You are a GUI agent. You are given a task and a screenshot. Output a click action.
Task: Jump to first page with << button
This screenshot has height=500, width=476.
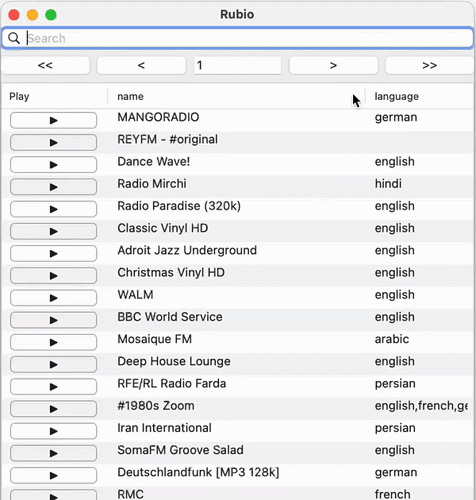(45, 65)
